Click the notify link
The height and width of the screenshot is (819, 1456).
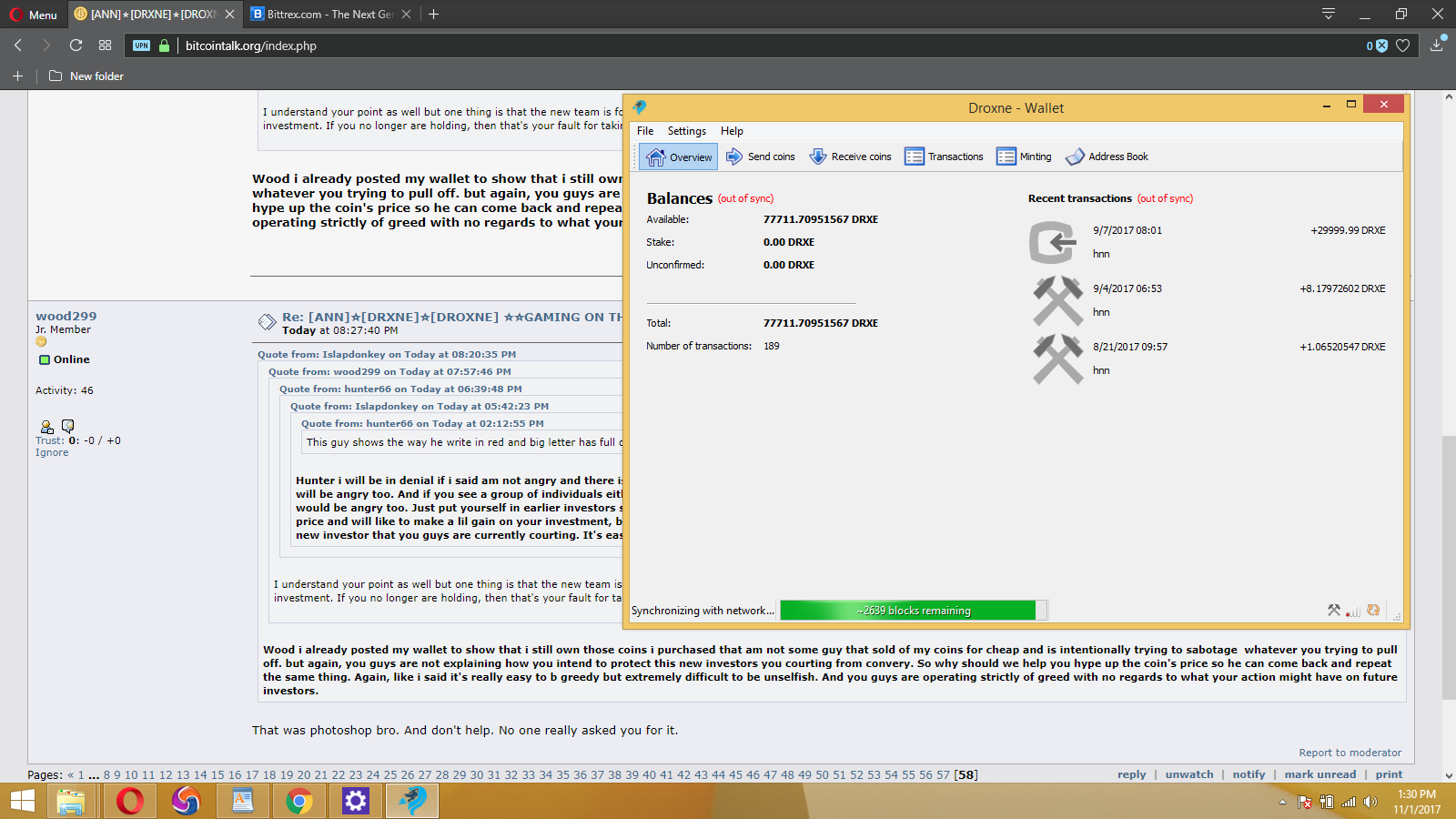[1249, 774]
